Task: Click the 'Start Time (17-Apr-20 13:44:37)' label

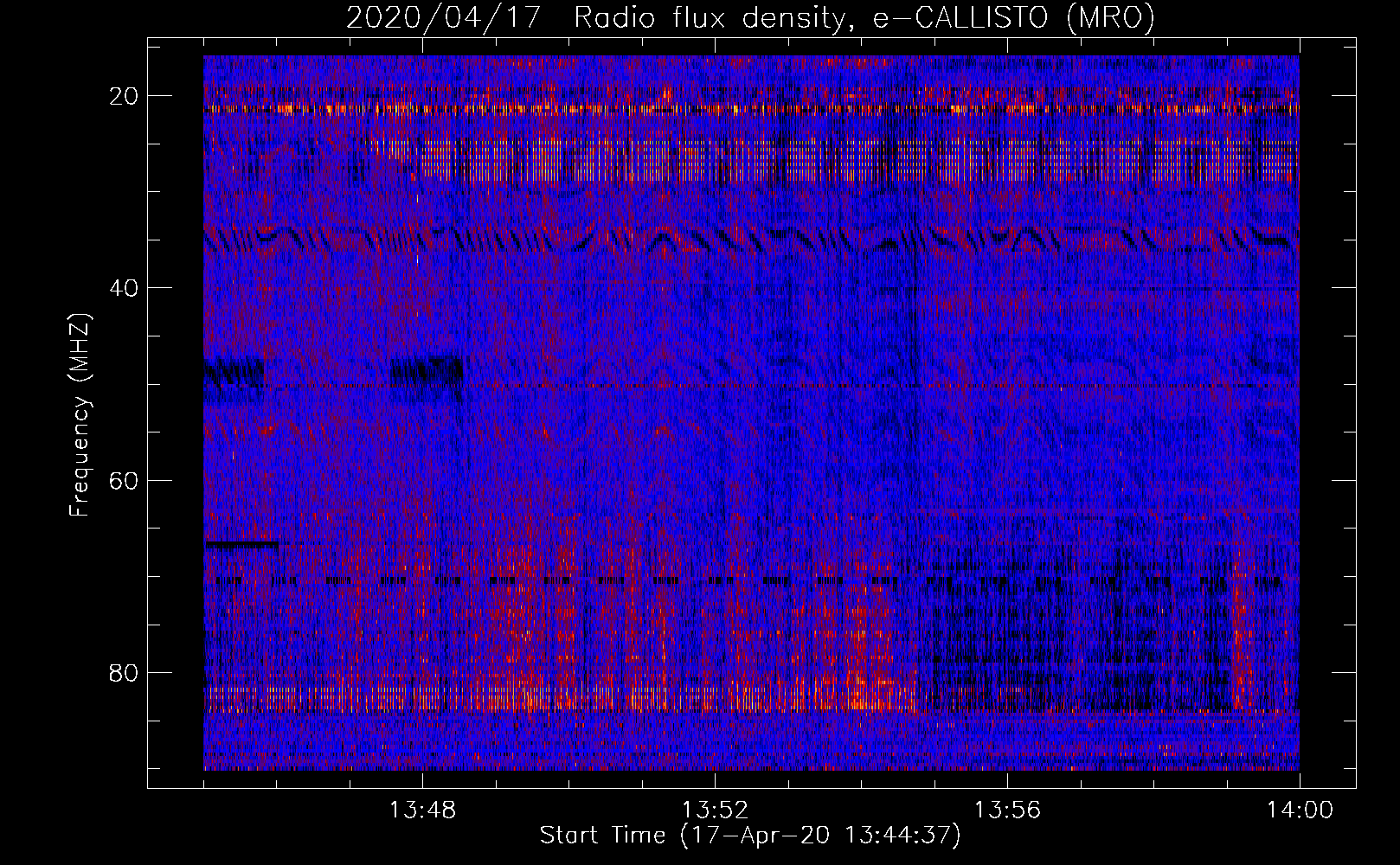Action: [x=750, y=836]
